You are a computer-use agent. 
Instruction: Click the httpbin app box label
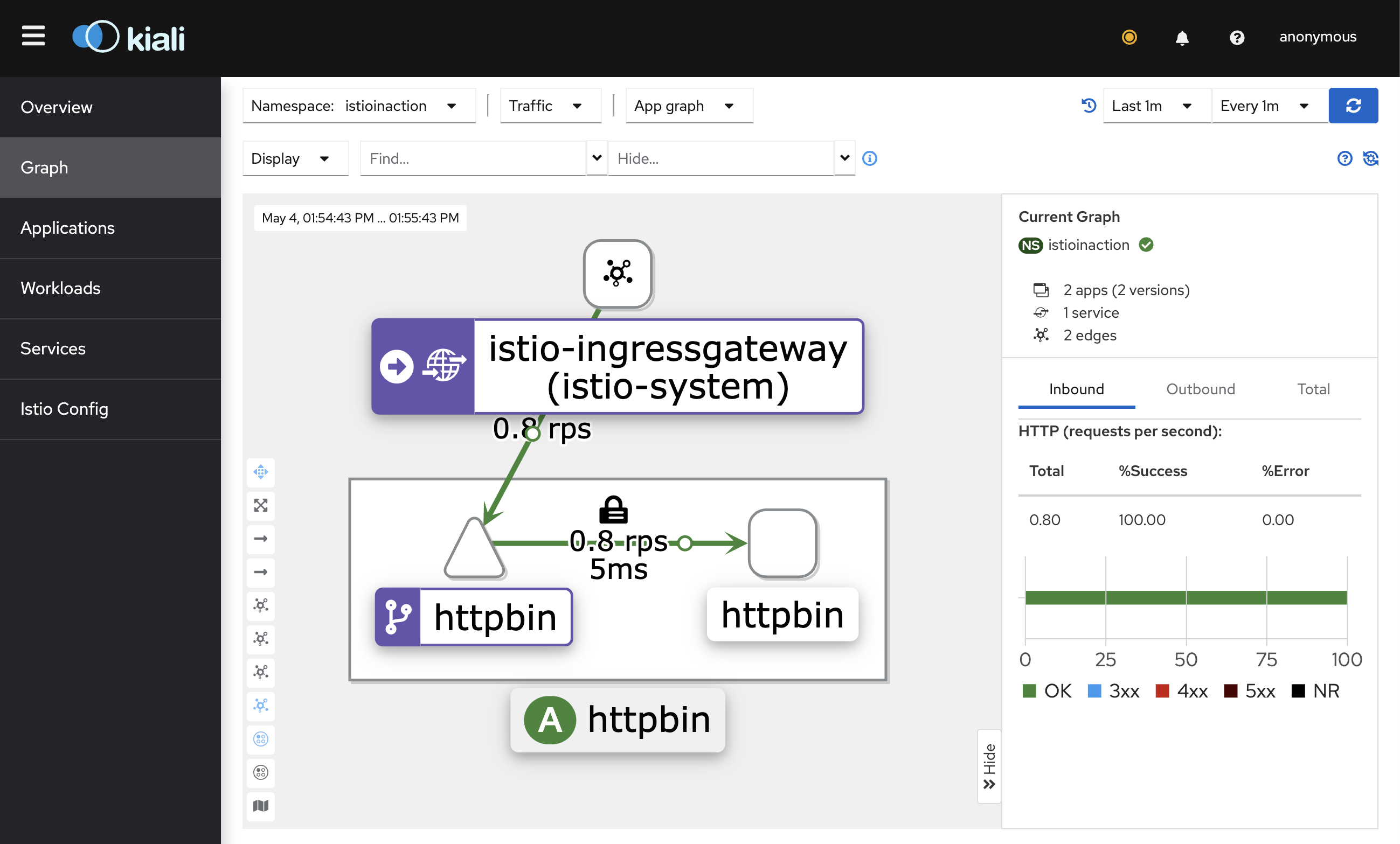click(x=618, y=720)
